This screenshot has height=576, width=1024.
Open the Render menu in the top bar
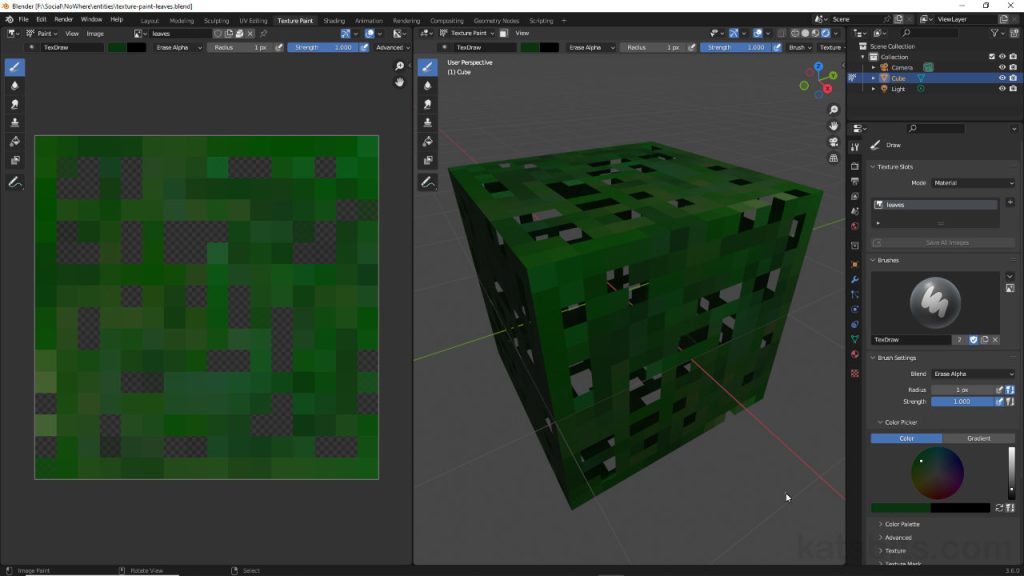(x=64, y=20)
